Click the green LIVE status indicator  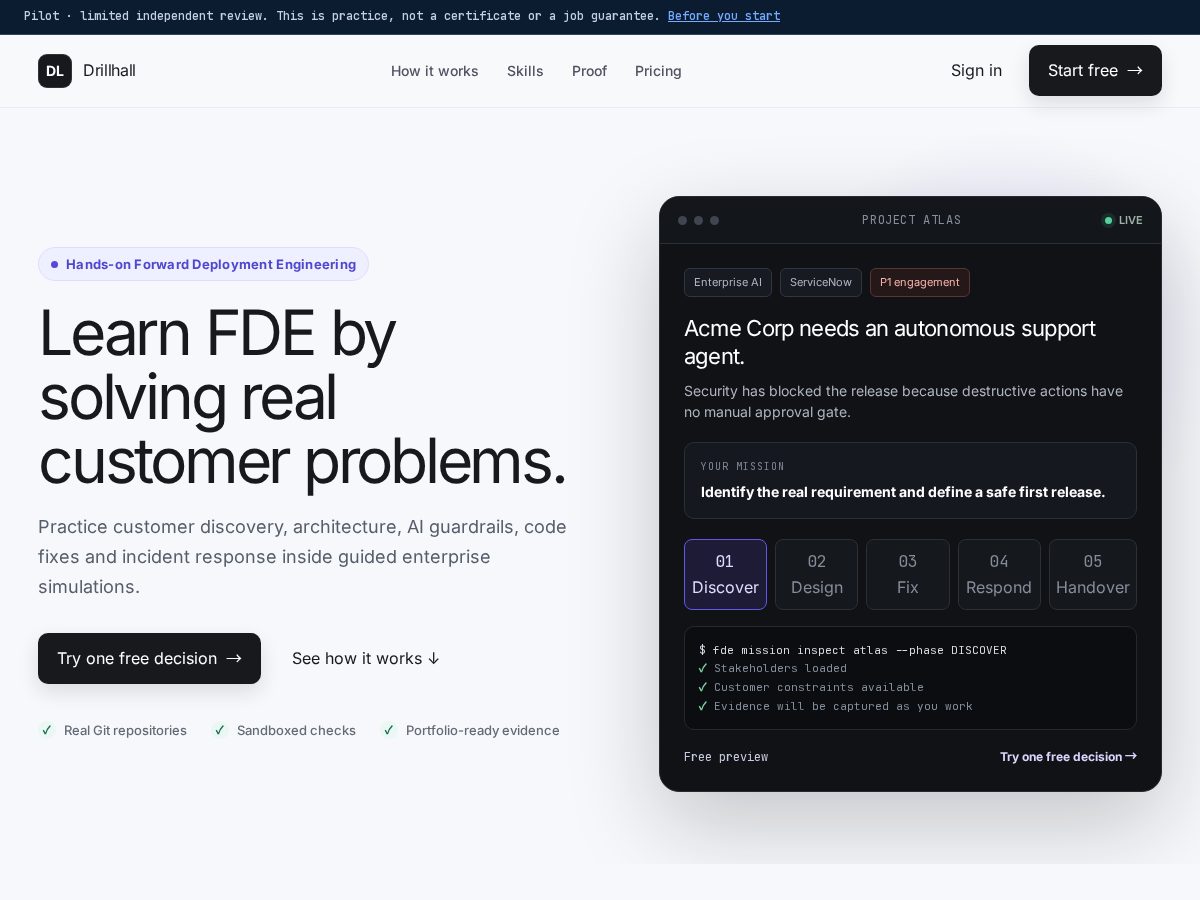tap(1122, 220)
